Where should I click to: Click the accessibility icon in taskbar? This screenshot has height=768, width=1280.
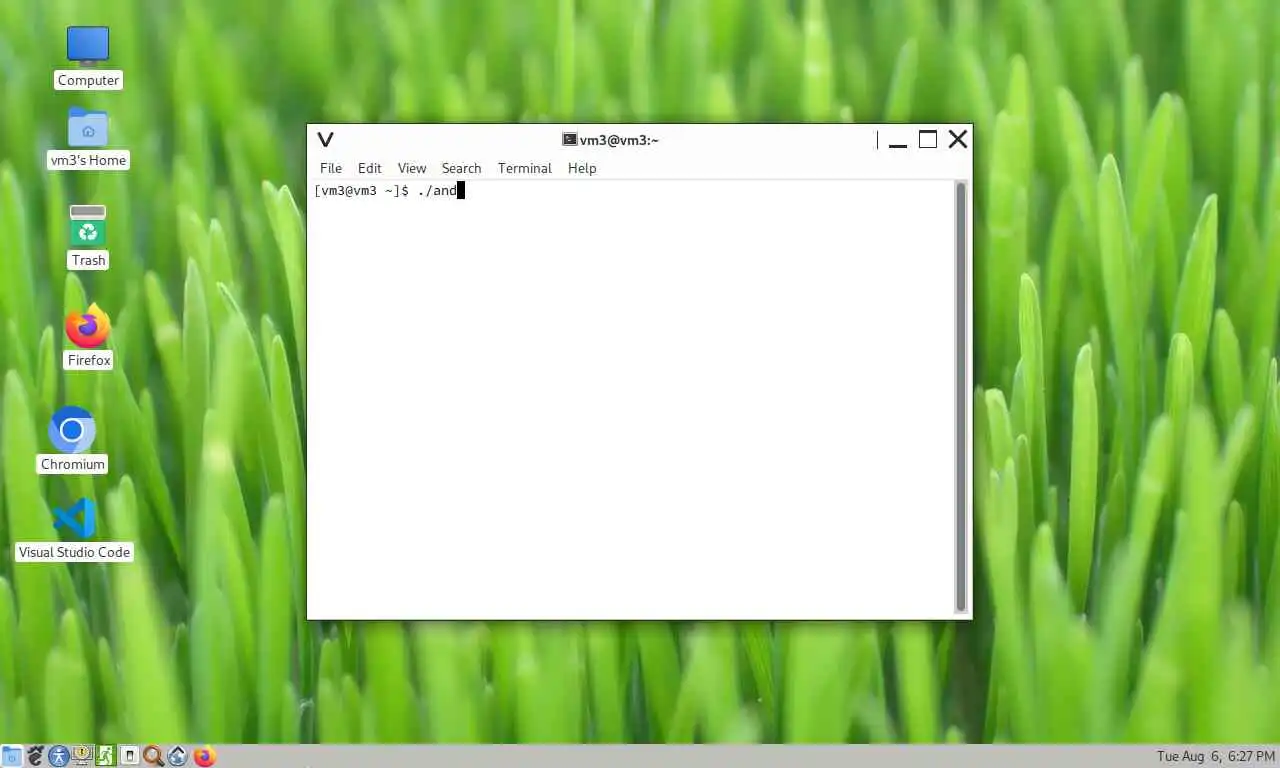59,757
